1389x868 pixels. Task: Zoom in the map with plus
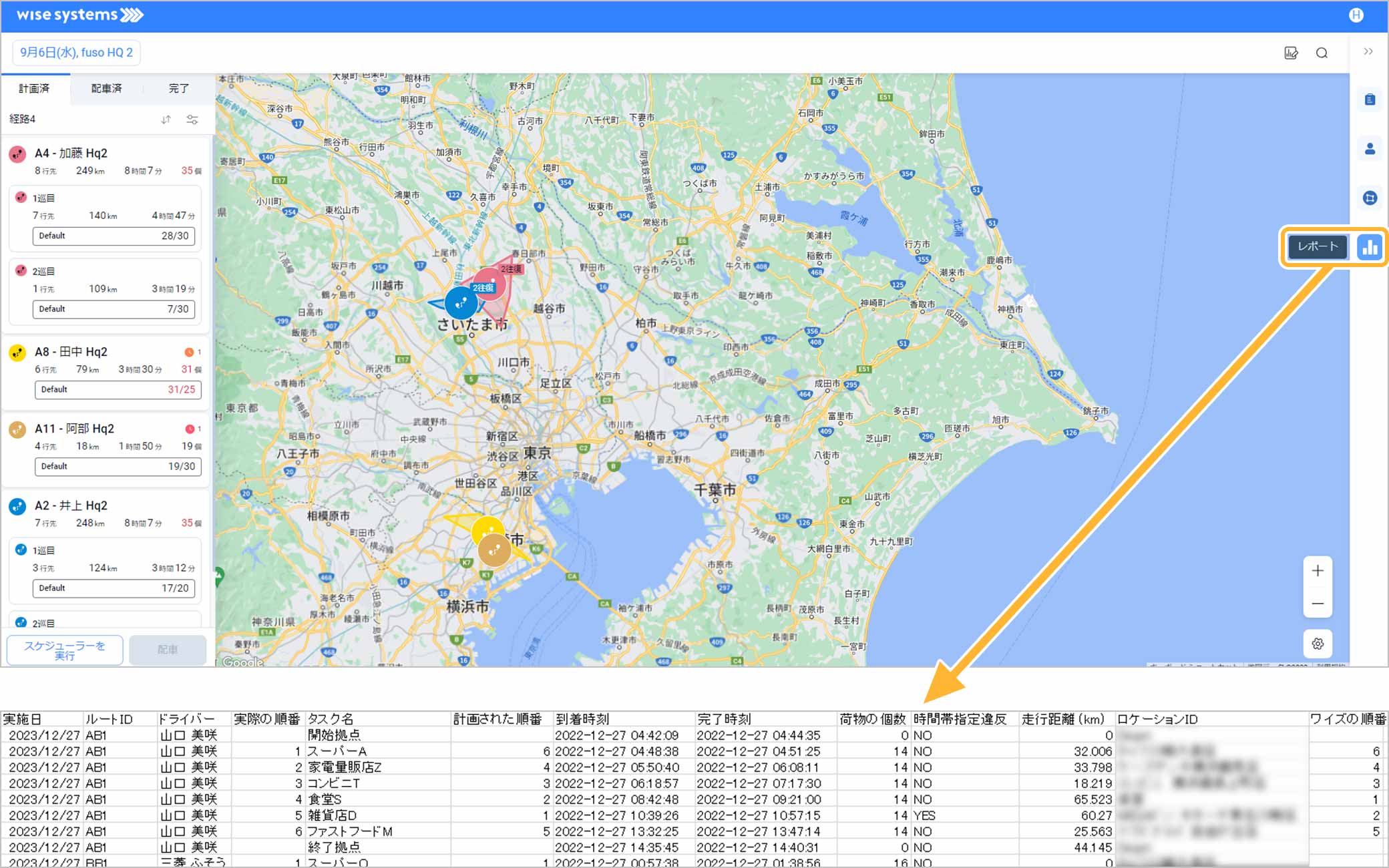coord(1318,571)
